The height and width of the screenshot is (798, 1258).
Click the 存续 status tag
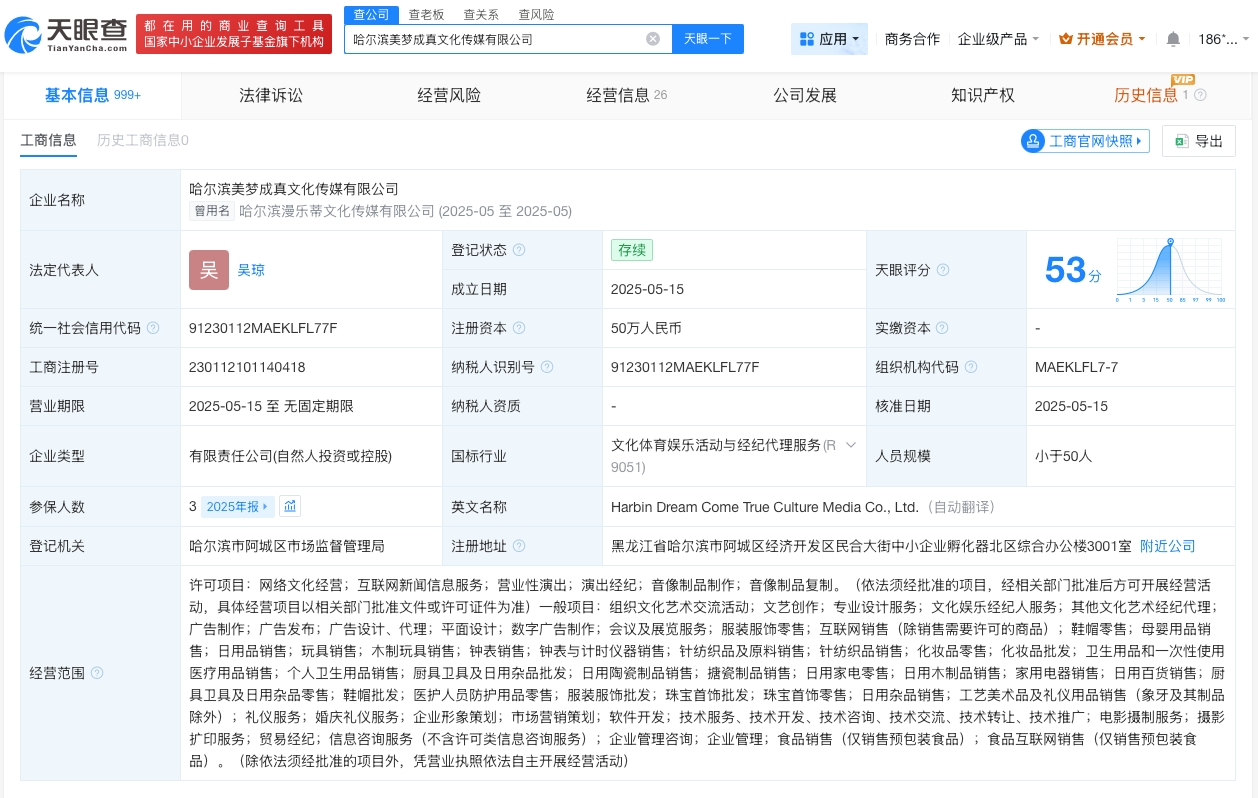632,250
